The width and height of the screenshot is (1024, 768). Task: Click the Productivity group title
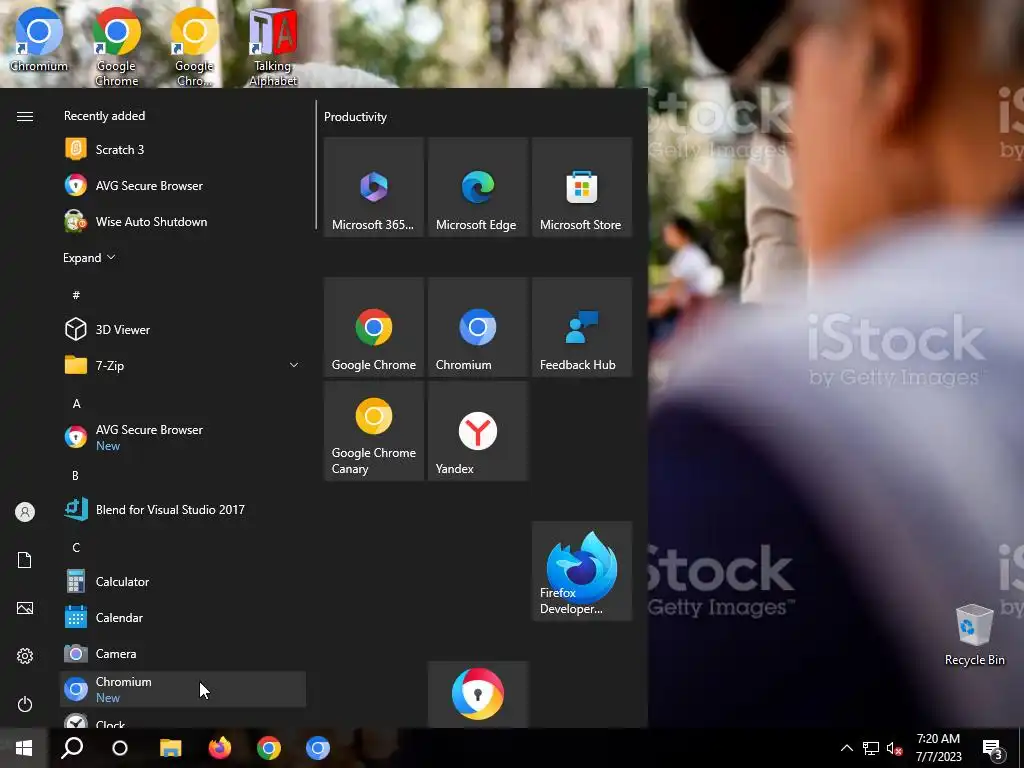pos(355,117)
